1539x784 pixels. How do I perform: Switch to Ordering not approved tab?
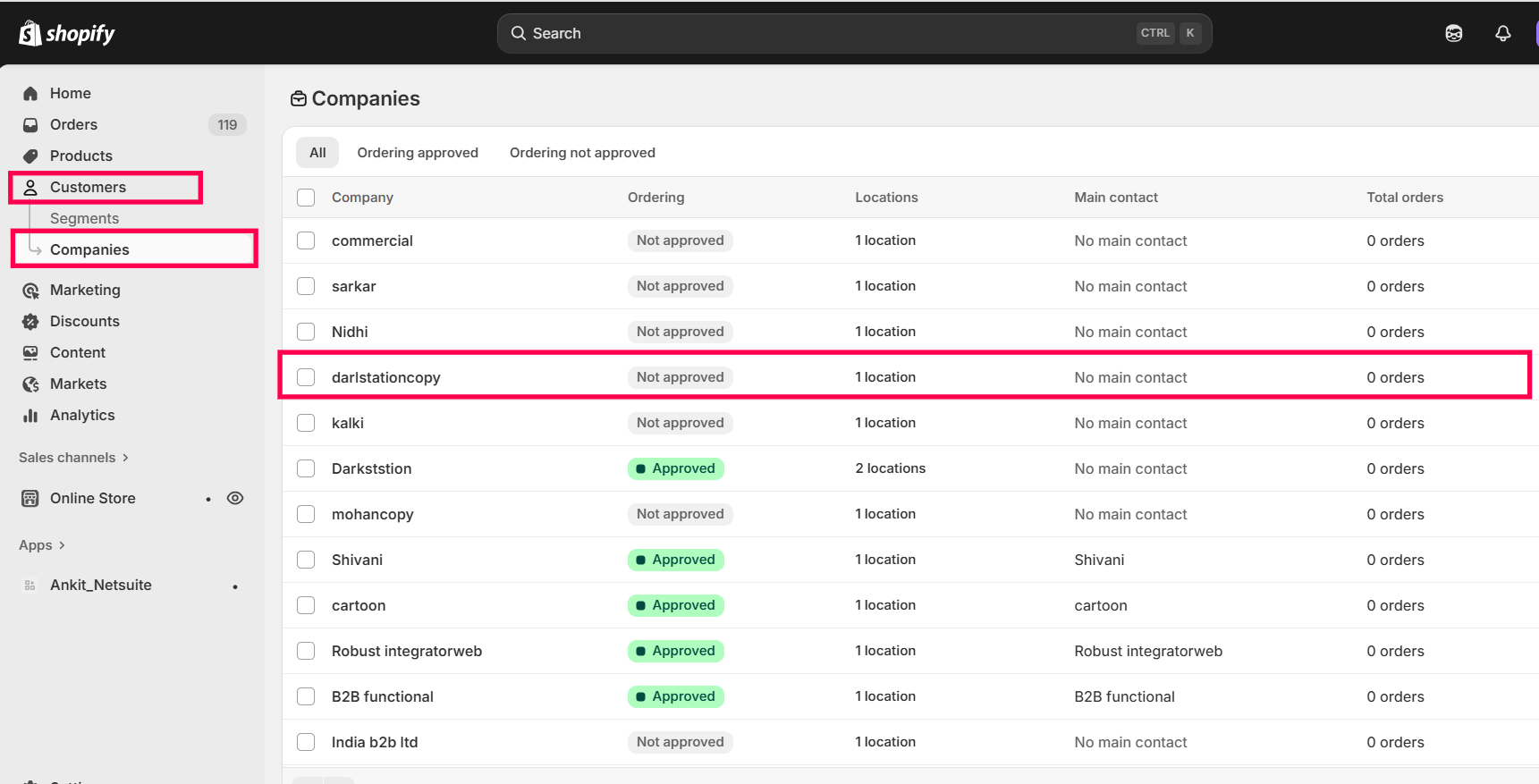click(x=582, y=153)
